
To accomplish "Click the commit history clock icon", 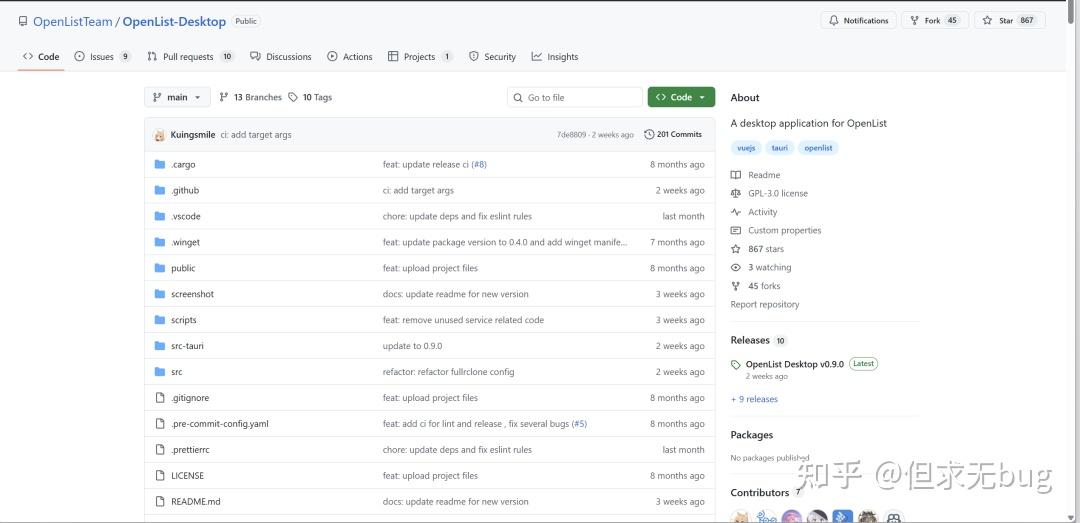I will pyautogui.click(x=649, y=134).
